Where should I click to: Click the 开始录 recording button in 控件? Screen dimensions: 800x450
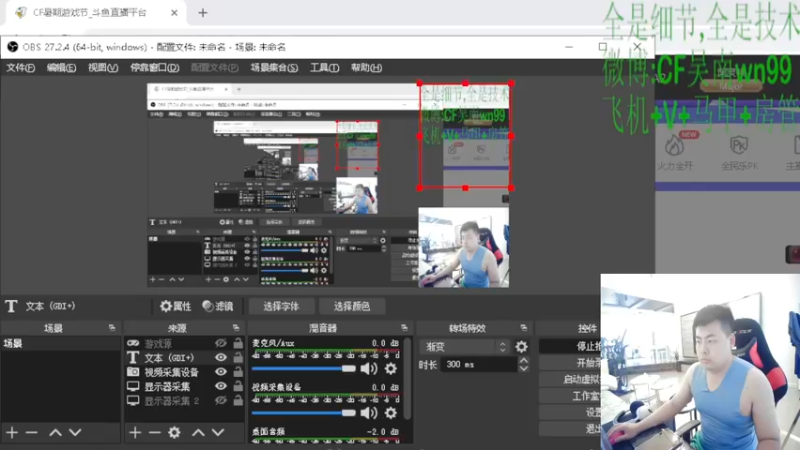[570, 363]
